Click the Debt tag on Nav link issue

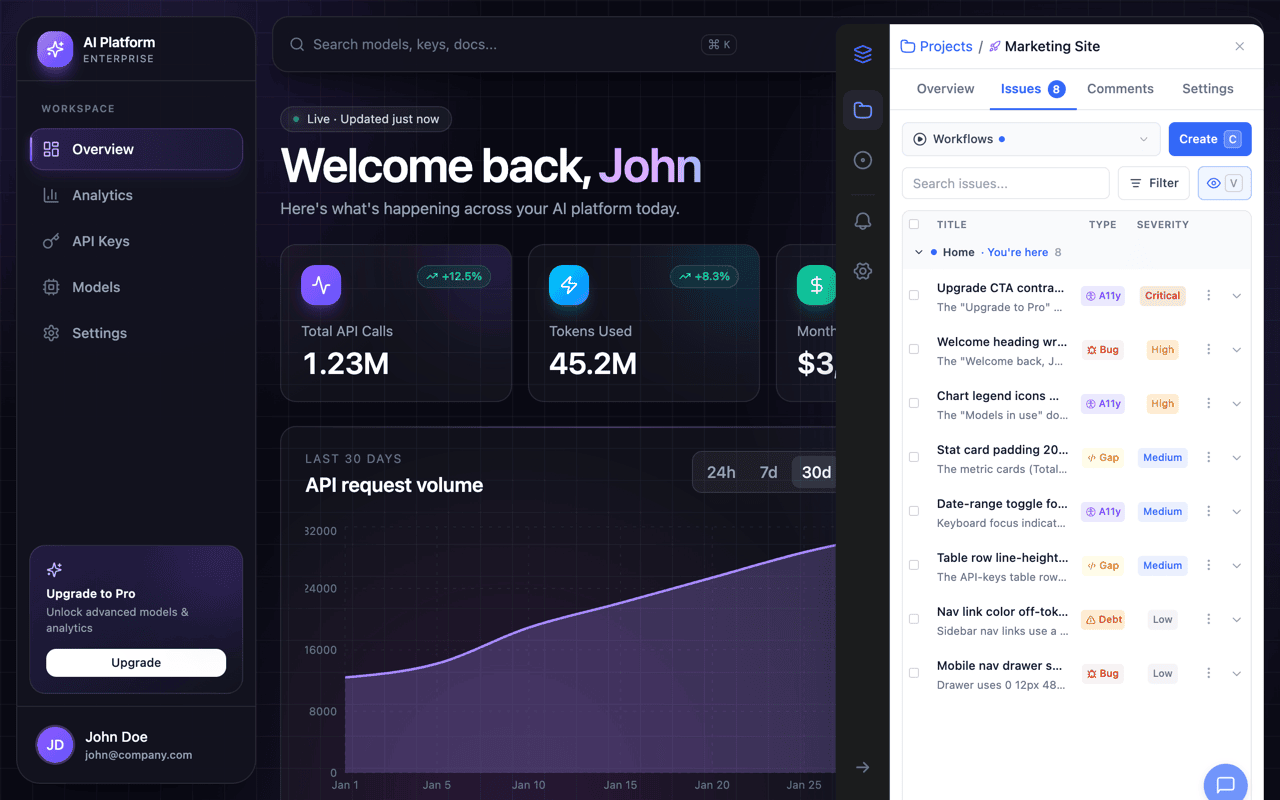(x=1103, y=620)
